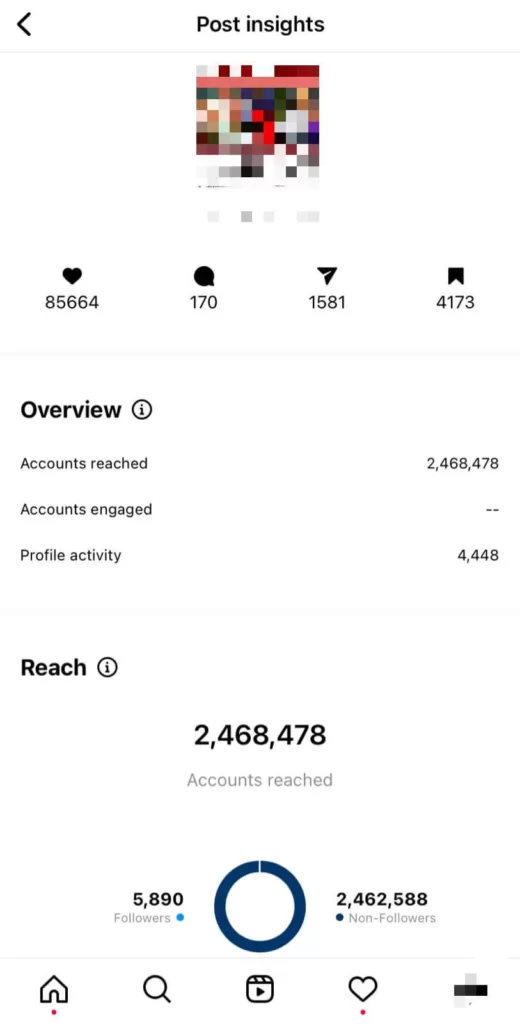Open the Reels tab icon
The image size is (520, 1024).
[x=260, y=990]
